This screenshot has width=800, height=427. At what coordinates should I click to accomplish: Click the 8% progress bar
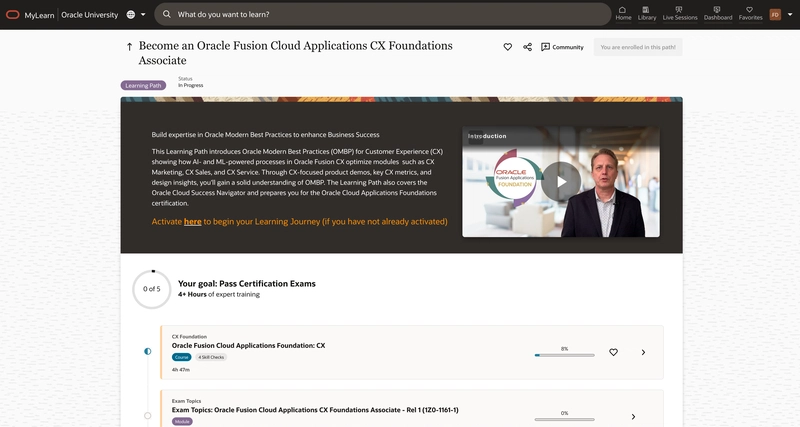click(x=564, y=355)
